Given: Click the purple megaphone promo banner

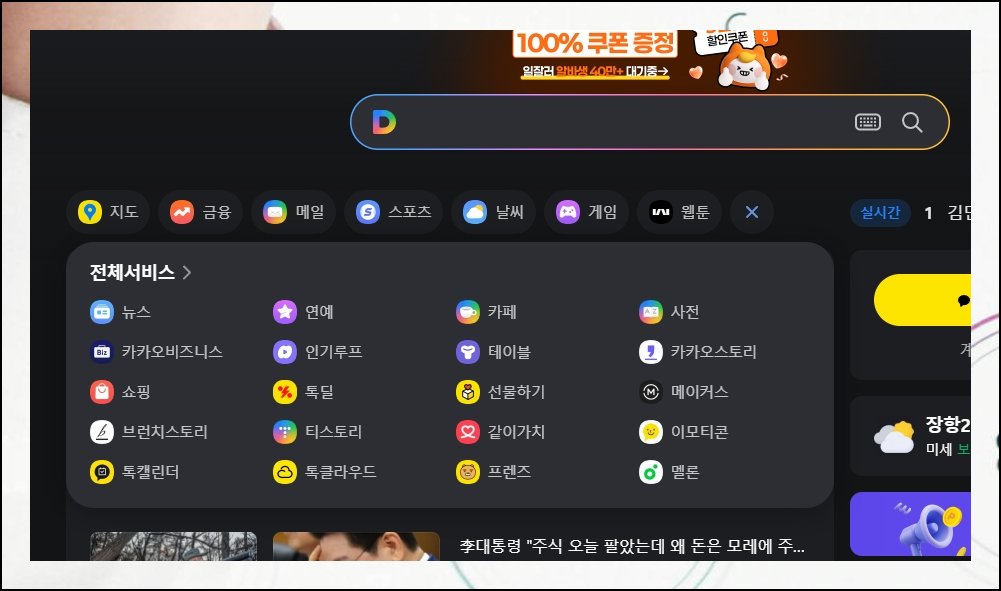Looking at the screenshot, I should (x=910, y=523).
